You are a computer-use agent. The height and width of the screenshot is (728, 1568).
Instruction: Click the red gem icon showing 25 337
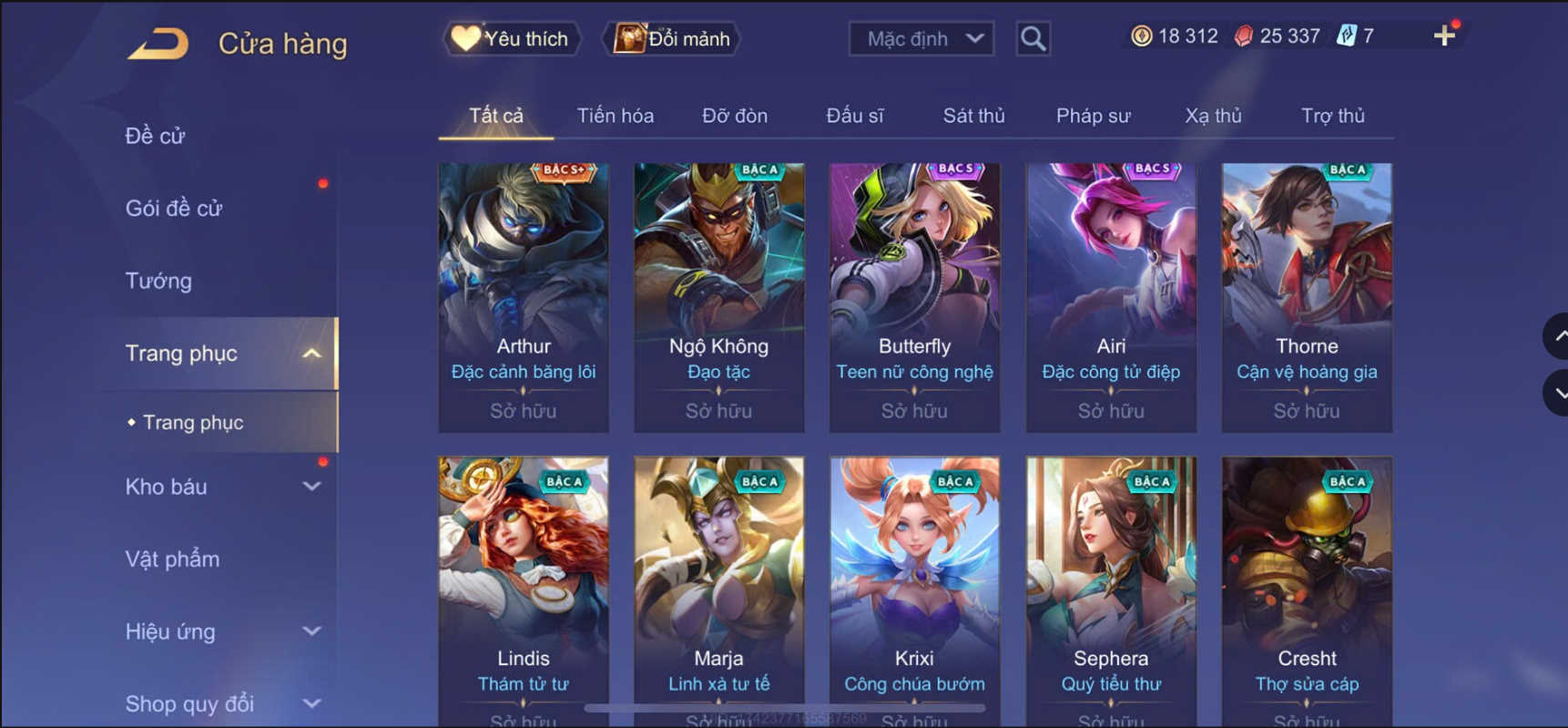[x=1243, y=36]
